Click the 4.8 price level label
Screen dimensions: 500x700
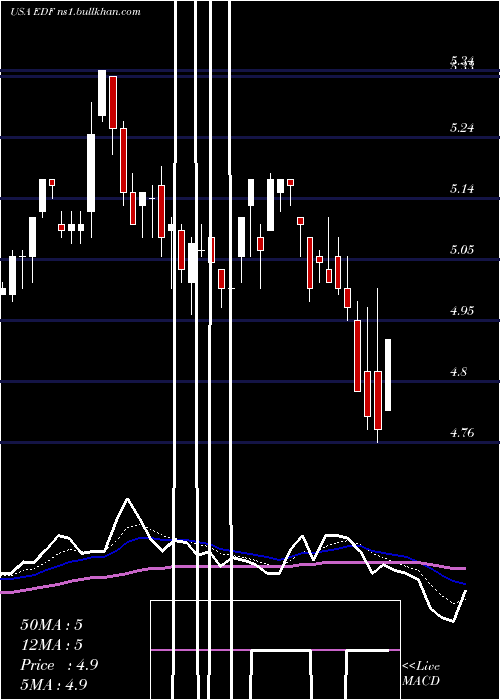(459, 371)
